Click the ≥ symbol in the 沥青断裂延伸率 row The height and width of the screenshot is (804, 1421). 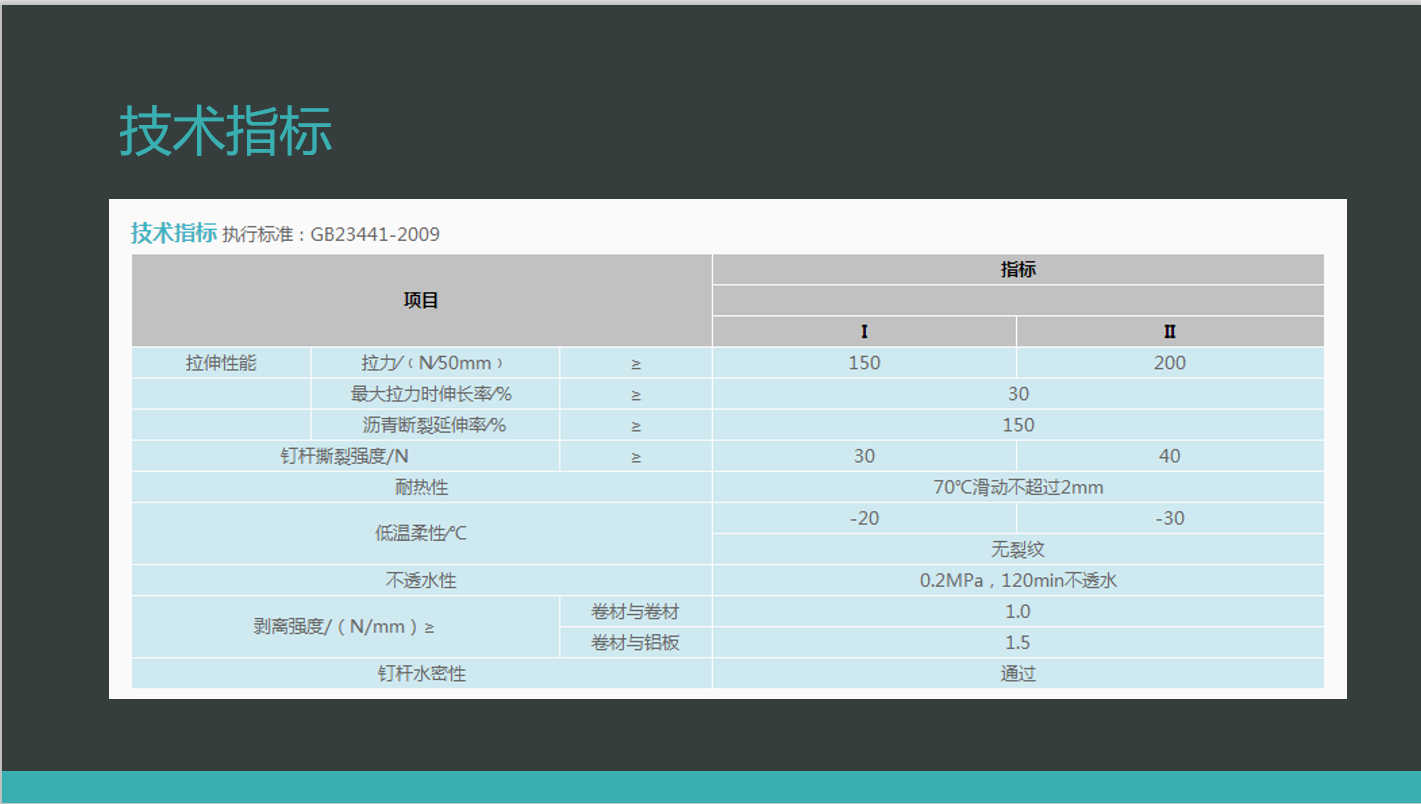click(636, 426)
